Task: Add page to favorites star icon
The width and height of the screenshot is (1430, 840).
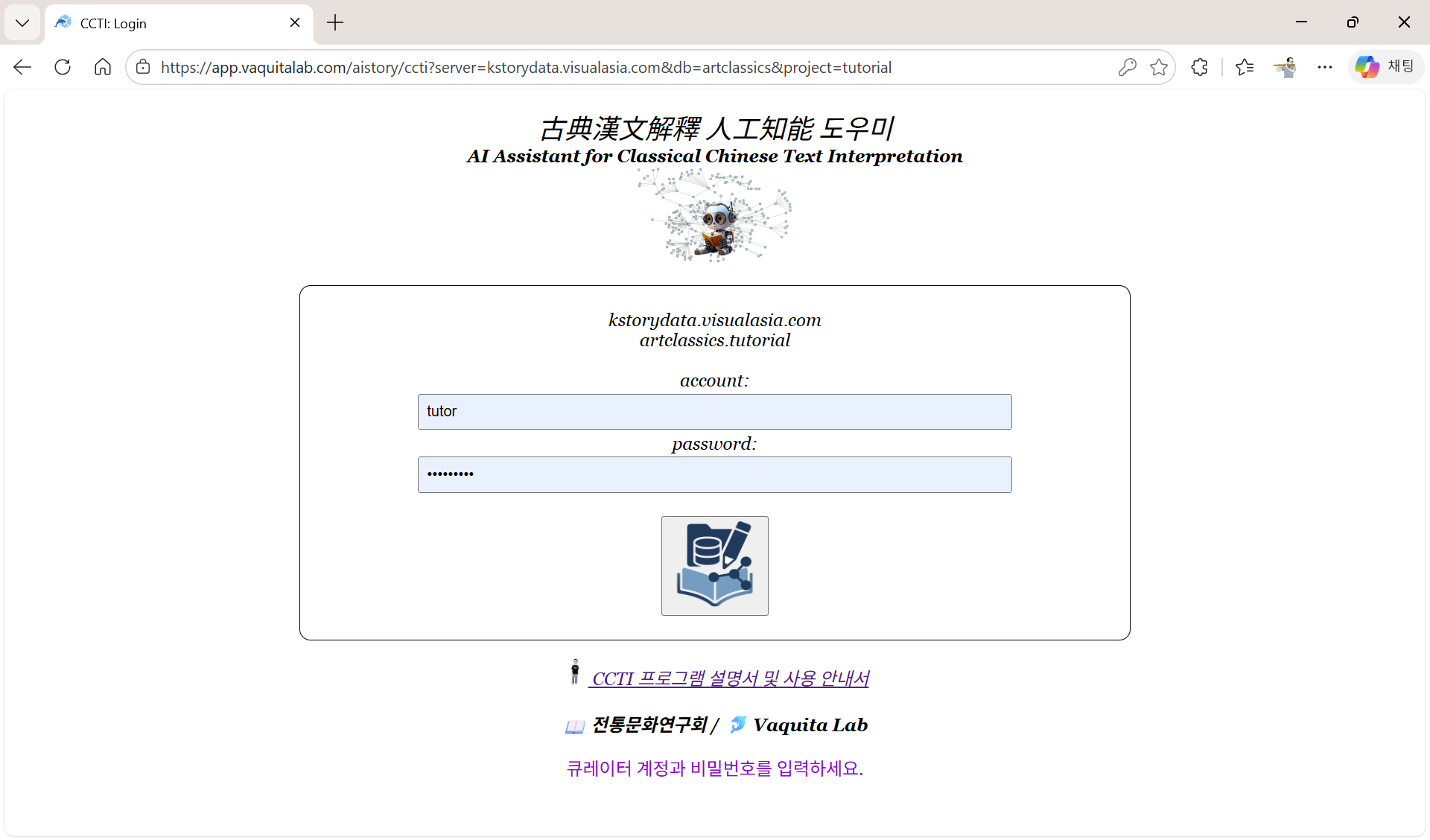Action: [x=1159, y=67]
